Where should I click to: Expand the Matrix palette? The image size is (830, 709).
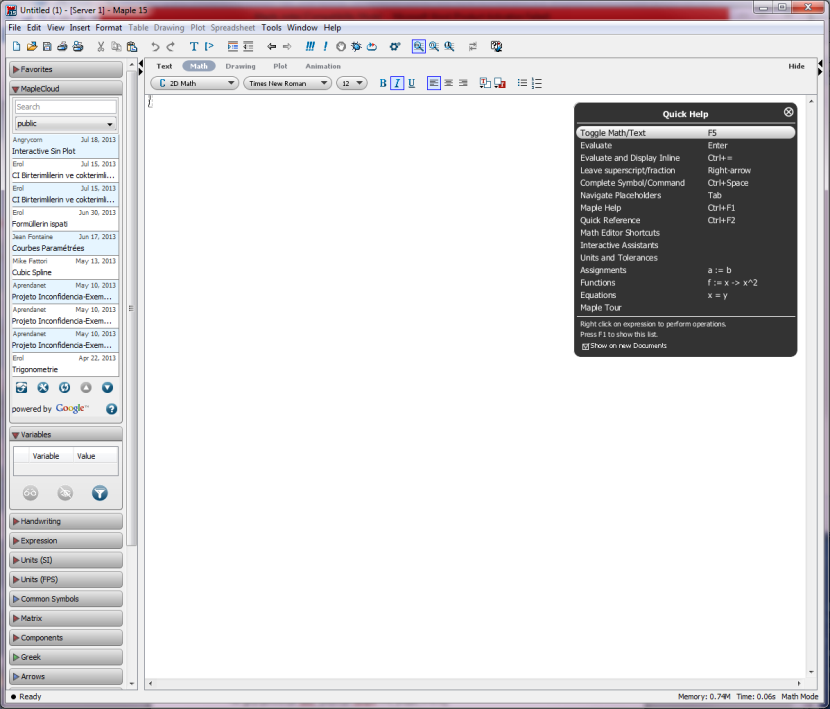click(x=66, y=618)
